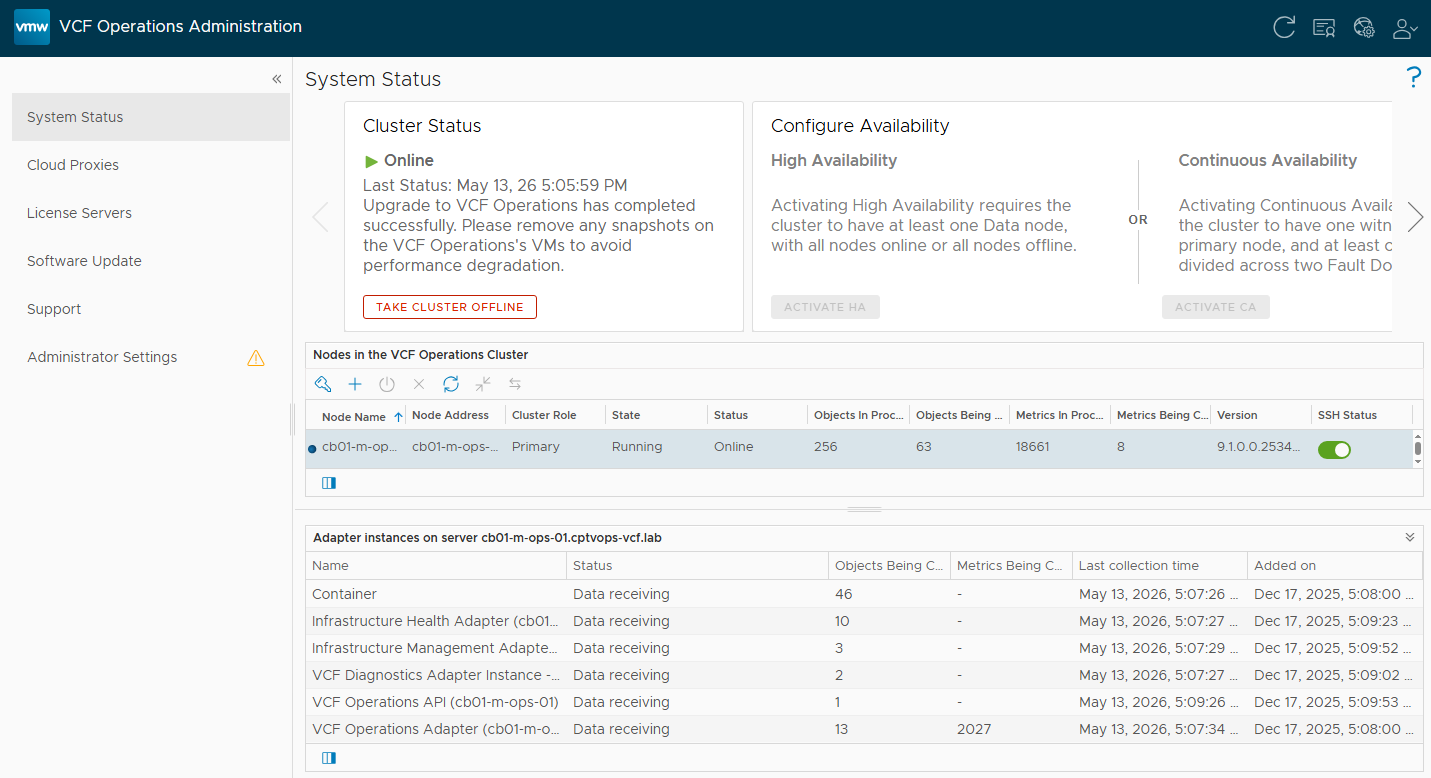Click the 2027 metrics value cell
This screenshot has width=1431, height=778.
tap(1011, 729)
